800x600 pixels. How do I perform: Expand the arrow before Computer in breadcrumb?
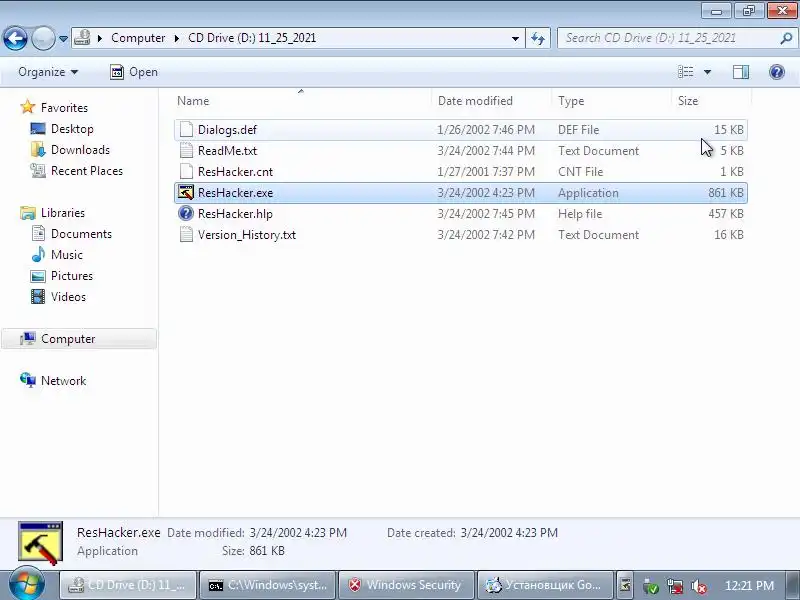click(x=100, y=38)
